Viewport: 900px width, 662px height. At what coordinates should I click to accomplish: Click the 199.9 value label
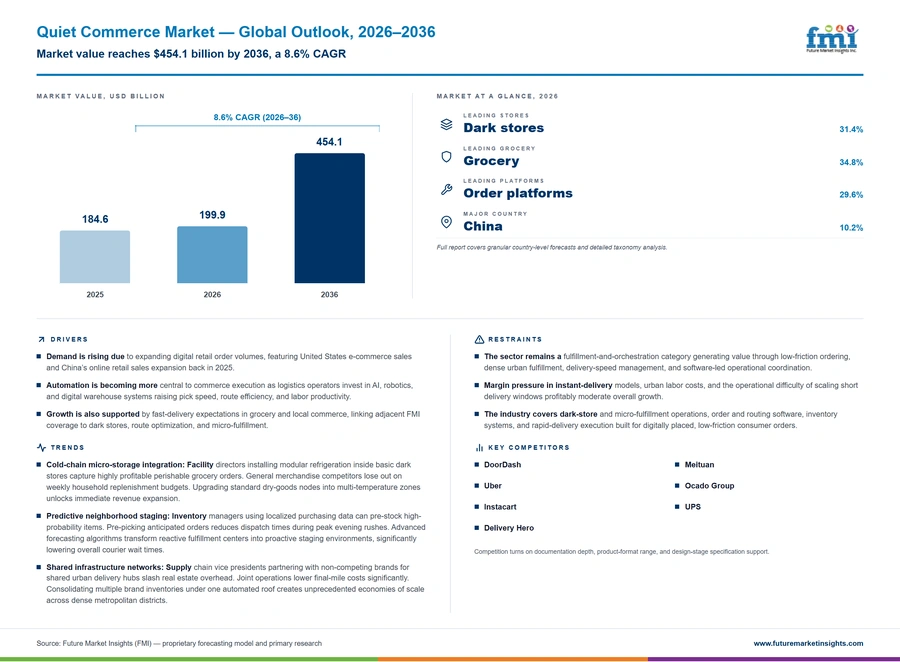coord(212,215)
